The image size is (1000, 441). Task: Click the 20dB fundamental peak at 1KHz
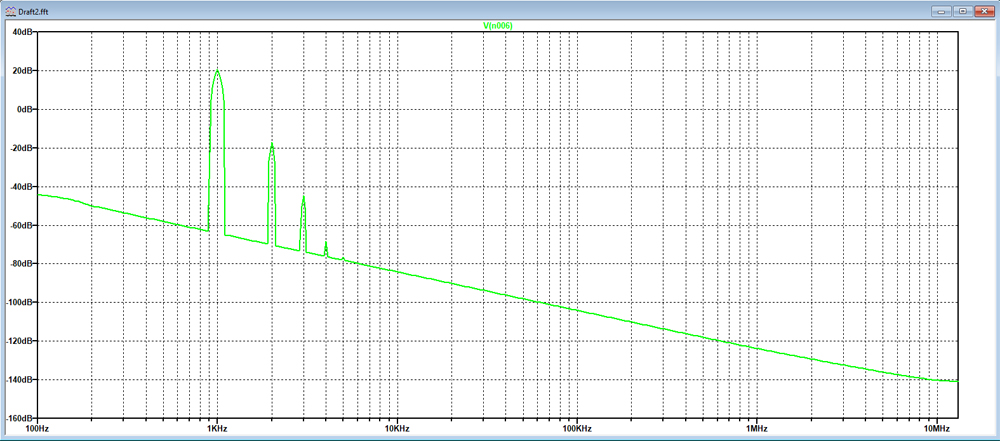[217, 71]
